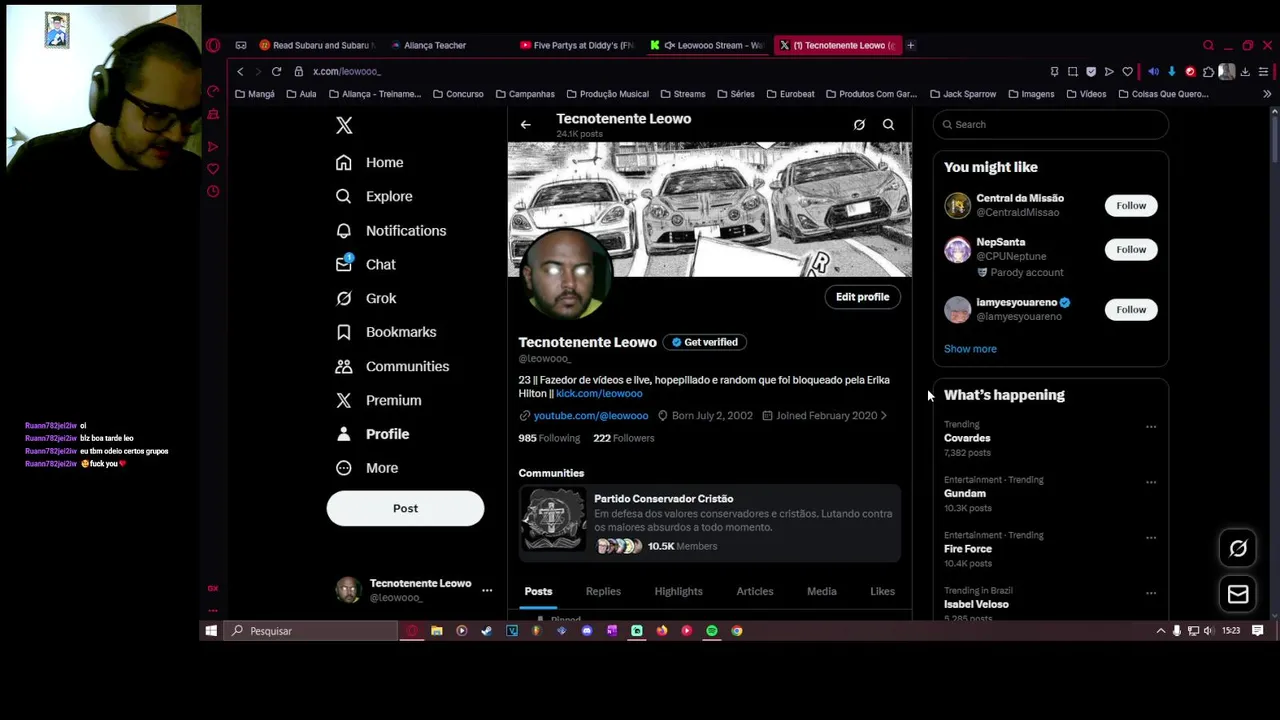Click the back arrow on profile header
The image size is (1280, 720).
[525, 125]
